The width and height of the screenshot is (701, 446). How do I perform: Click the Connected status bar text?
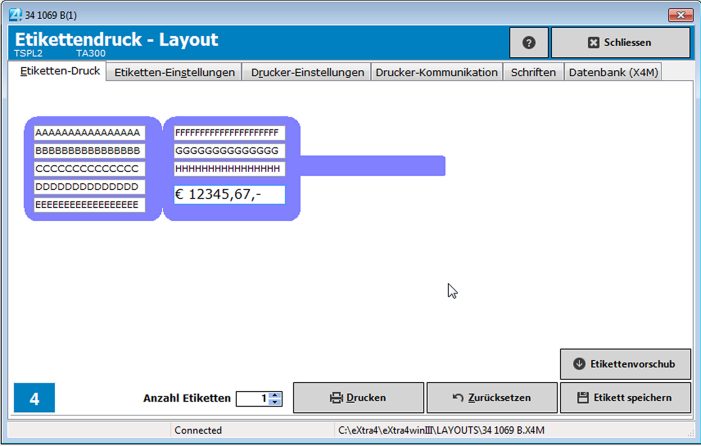pos(198,430)
